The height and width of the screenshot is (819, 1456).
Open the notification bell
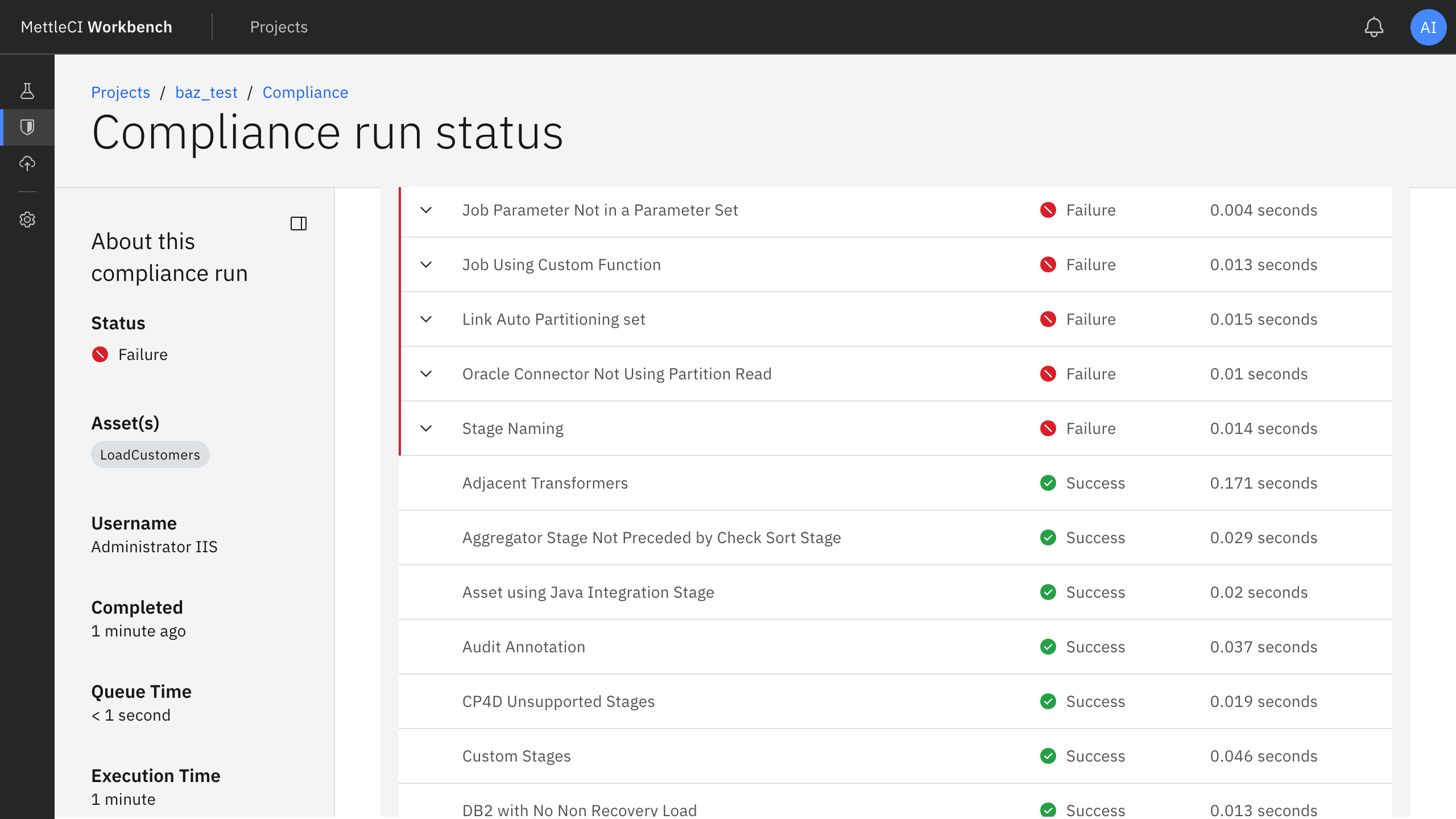1374,27
